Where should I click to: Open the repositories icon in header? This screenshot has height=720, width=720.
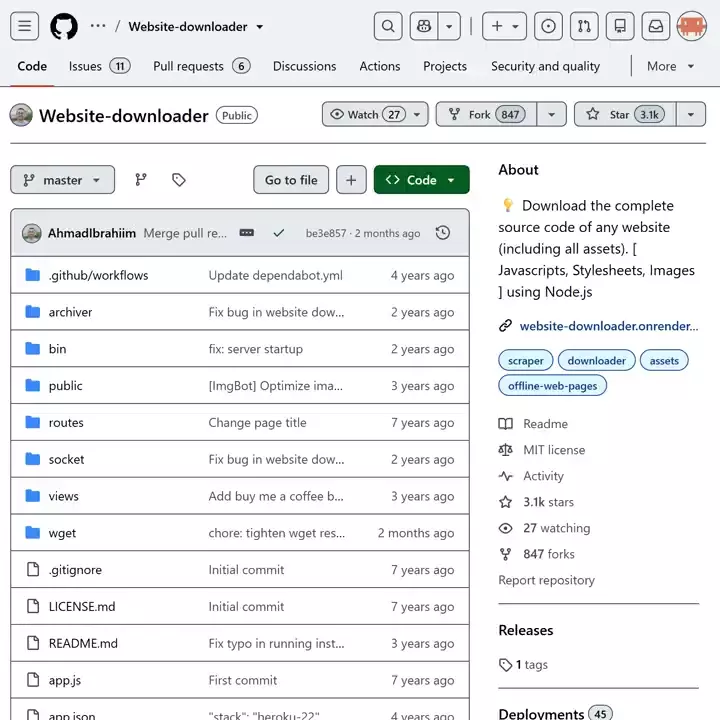[620, 26]
